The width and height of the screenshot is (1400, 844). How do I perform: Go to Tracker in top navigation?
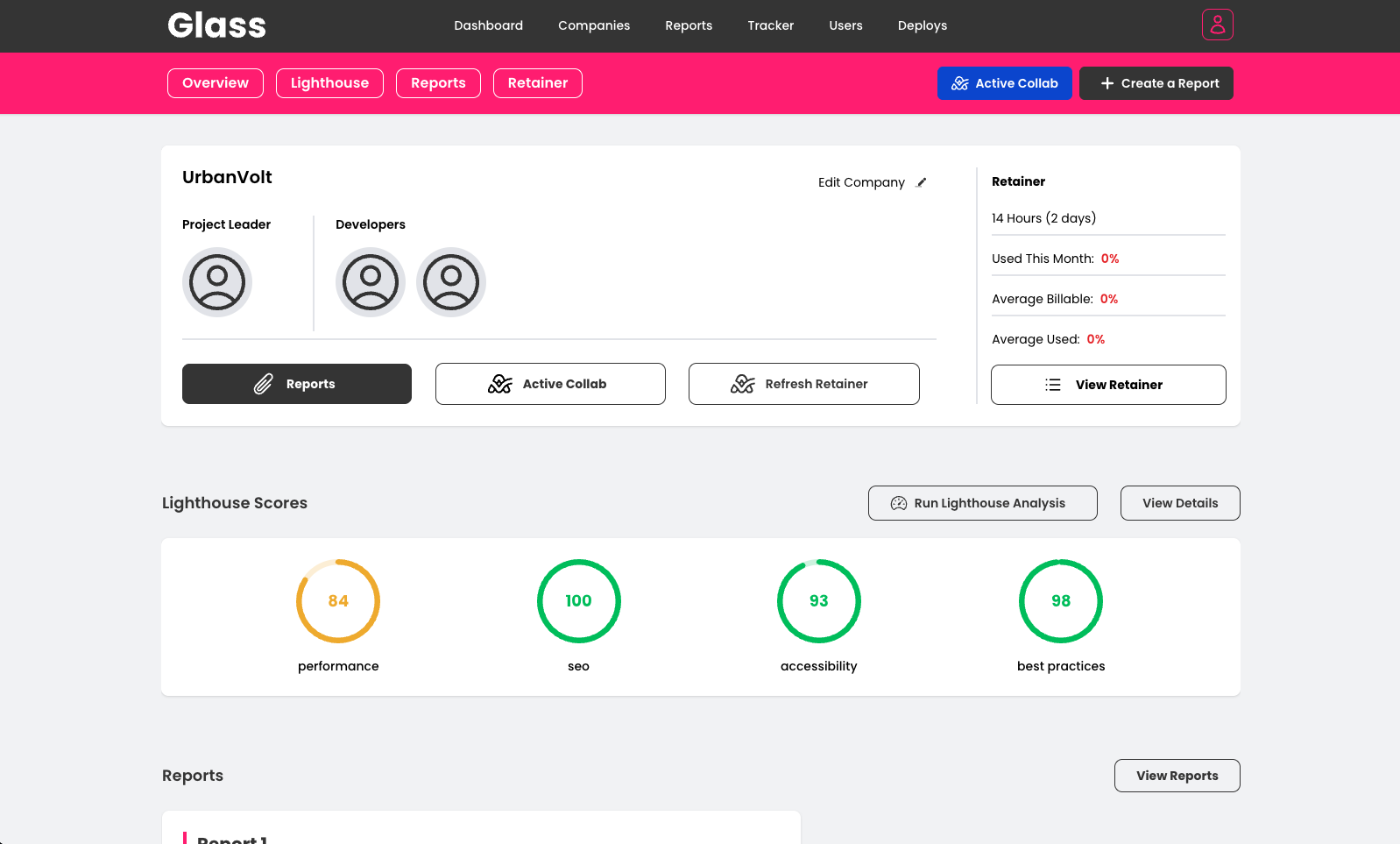[770, 25]
